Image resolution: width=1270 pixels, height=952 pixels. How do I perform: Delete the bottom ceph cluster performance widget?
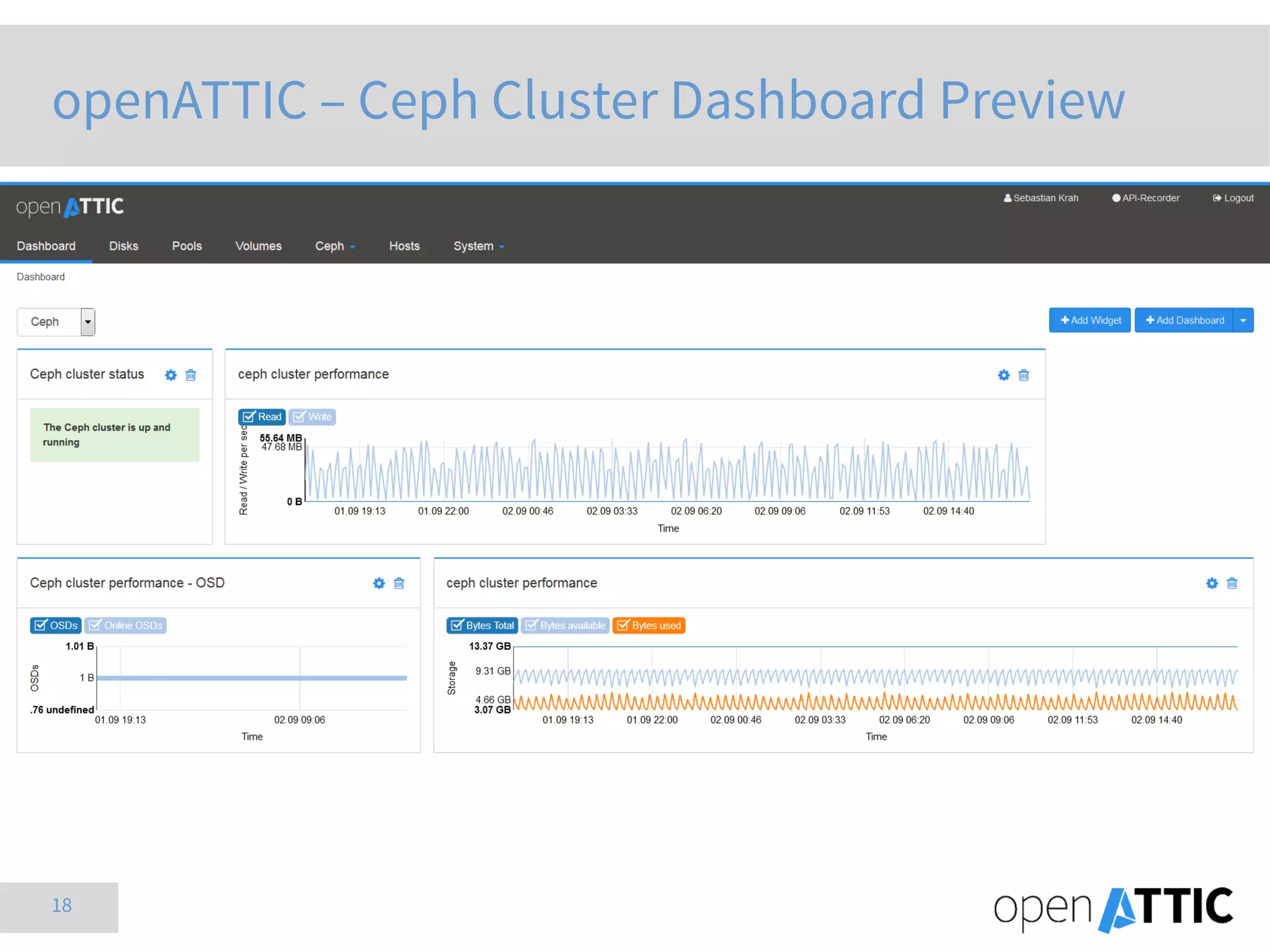(1232, 583)
